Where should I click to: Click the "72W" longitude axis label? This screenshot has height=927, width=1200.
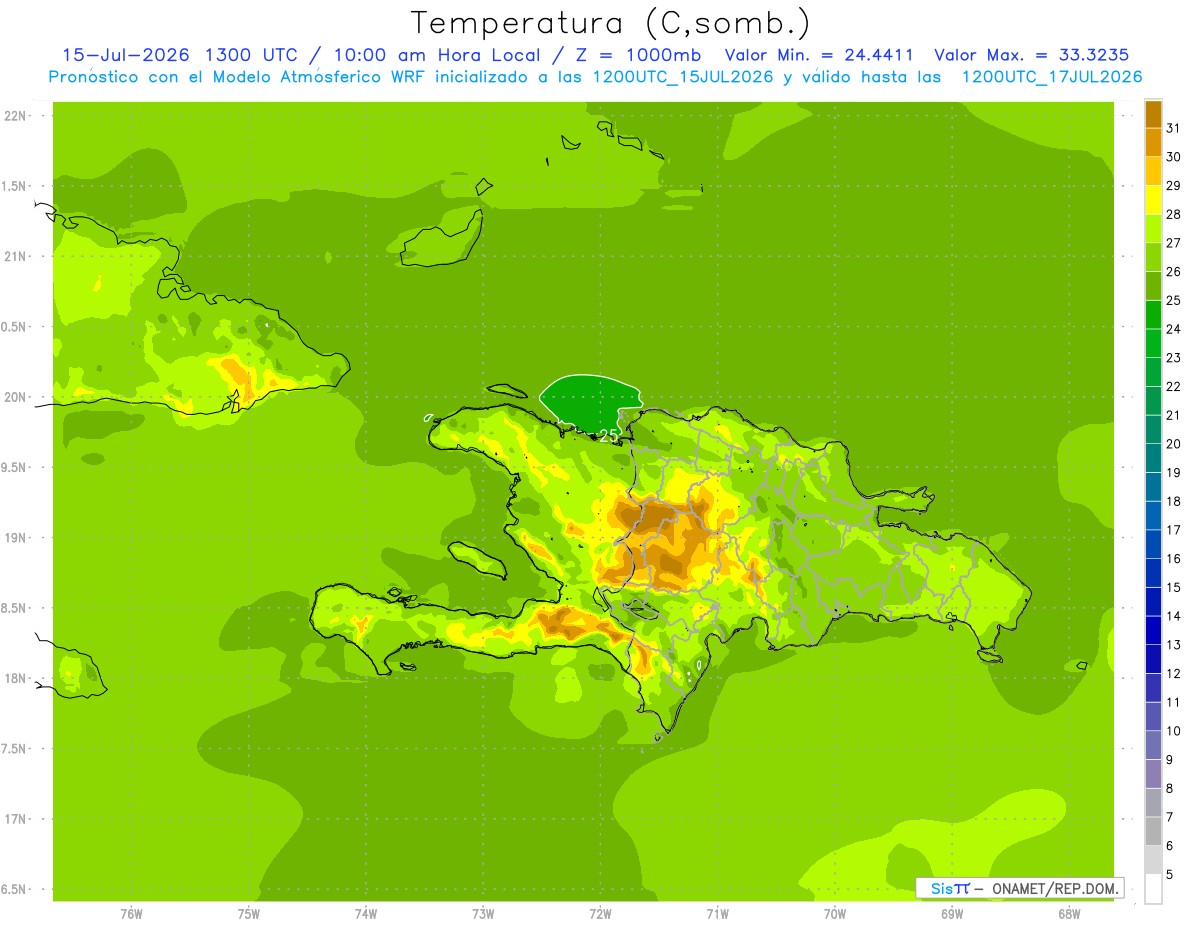point(600,914)
